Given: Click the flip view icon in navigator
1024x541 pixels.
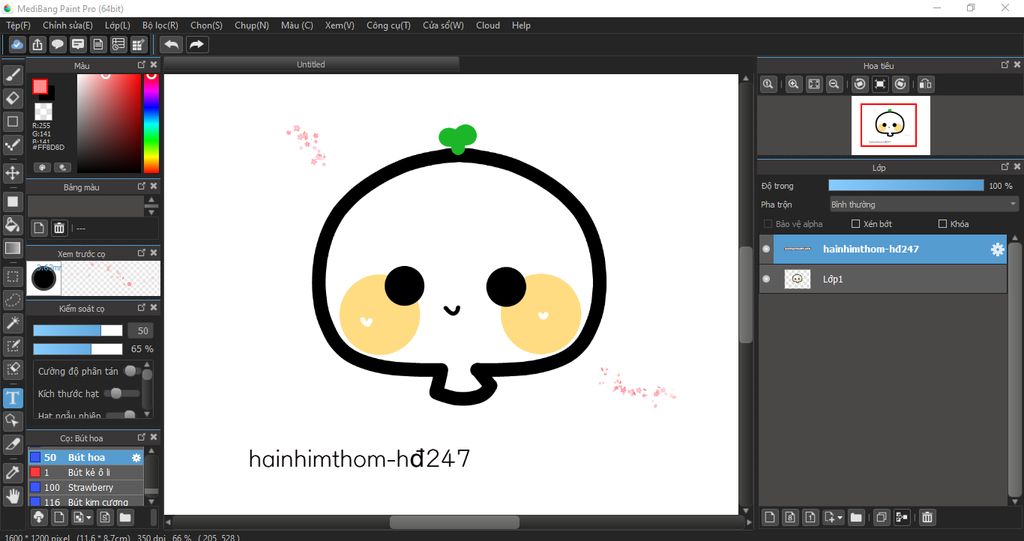Looking at the screenshot, I should (925, 84).
